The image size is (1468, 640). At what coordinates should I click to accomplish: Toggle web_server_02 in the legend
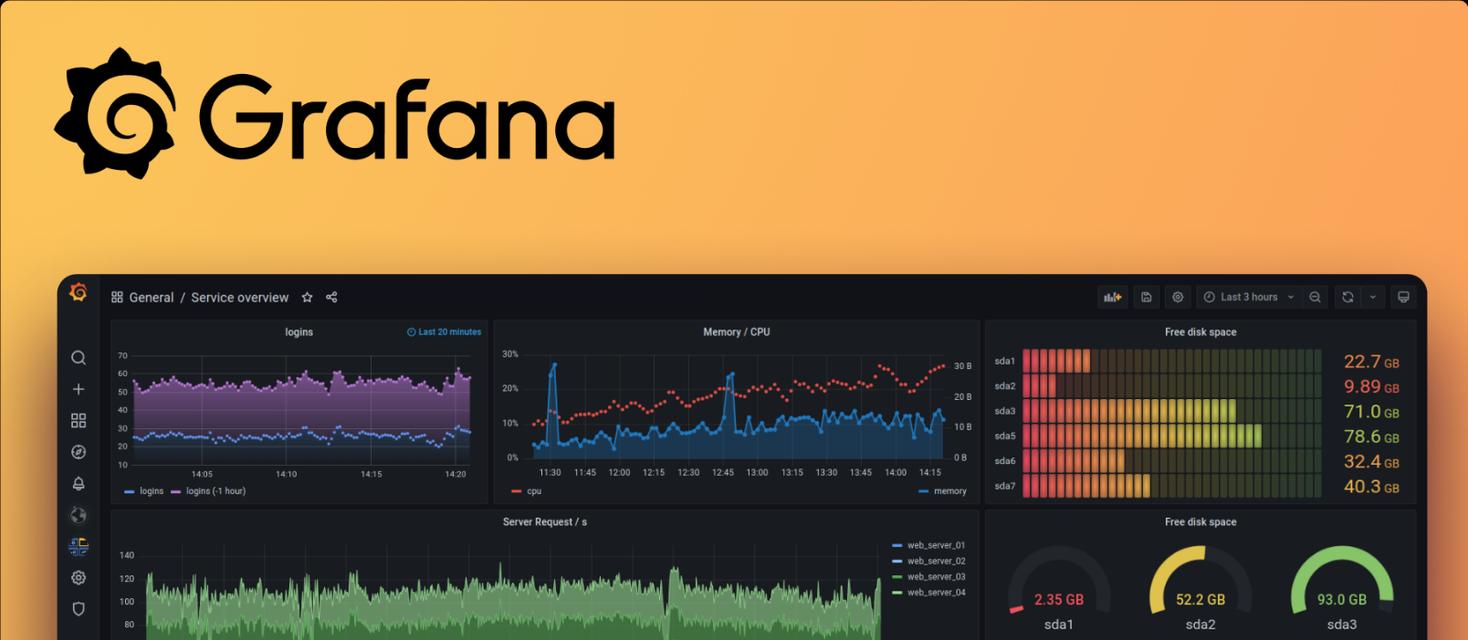pyautogui.click(x=929, y=561)
